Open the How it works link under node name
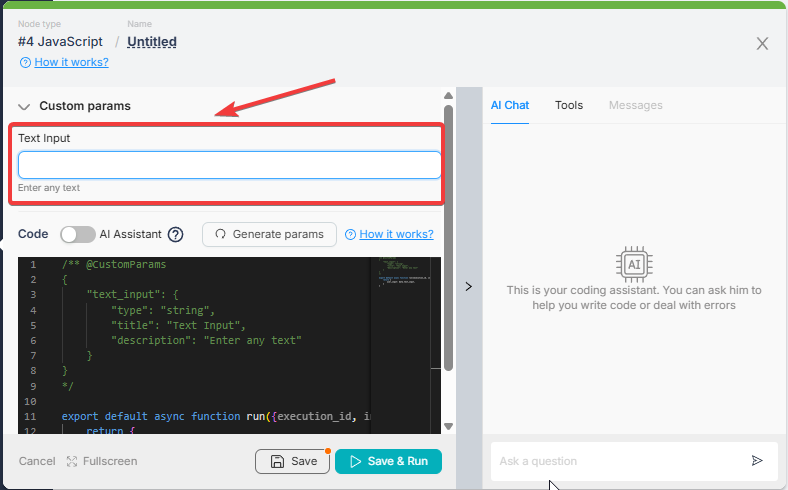Viewport: 788px width, 490px height. click(x=71, y=62)
